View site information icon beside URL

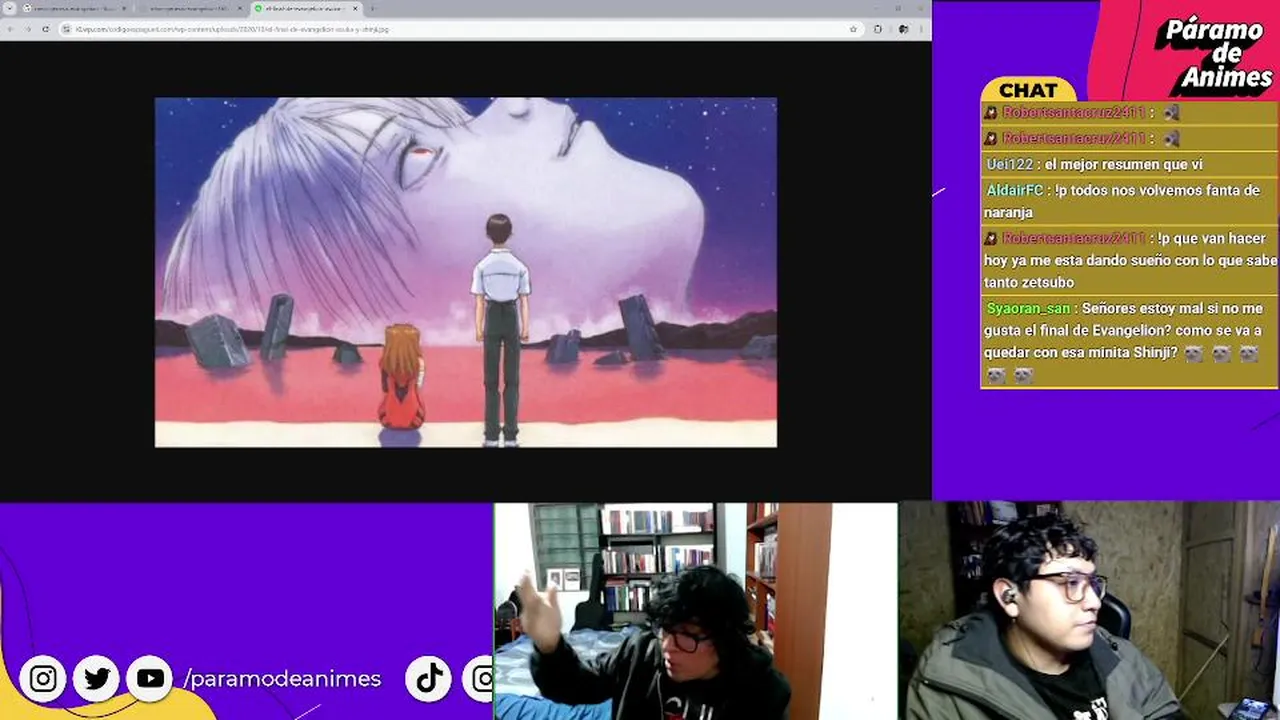pyautogui.click(x=67, y=29)
